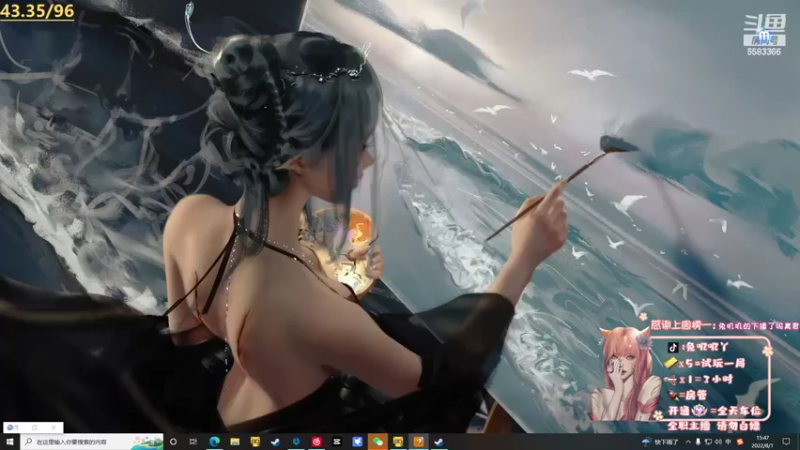Viewport: 800px width, 450px height.
Task: Close the small window above Start button
Action: [54, 428]
